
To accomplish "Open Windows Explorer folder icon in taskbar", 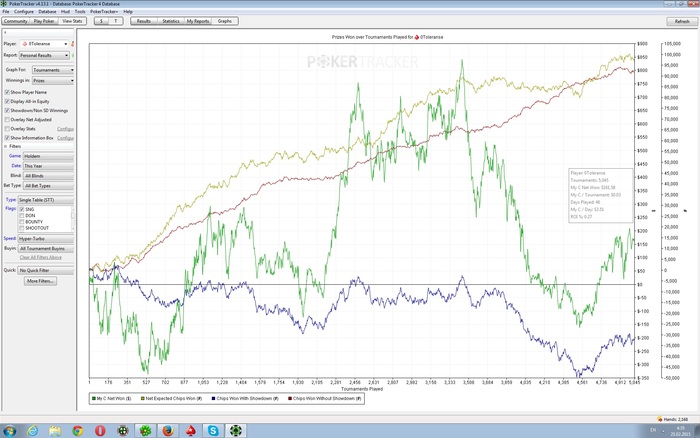I will (55, 431).
